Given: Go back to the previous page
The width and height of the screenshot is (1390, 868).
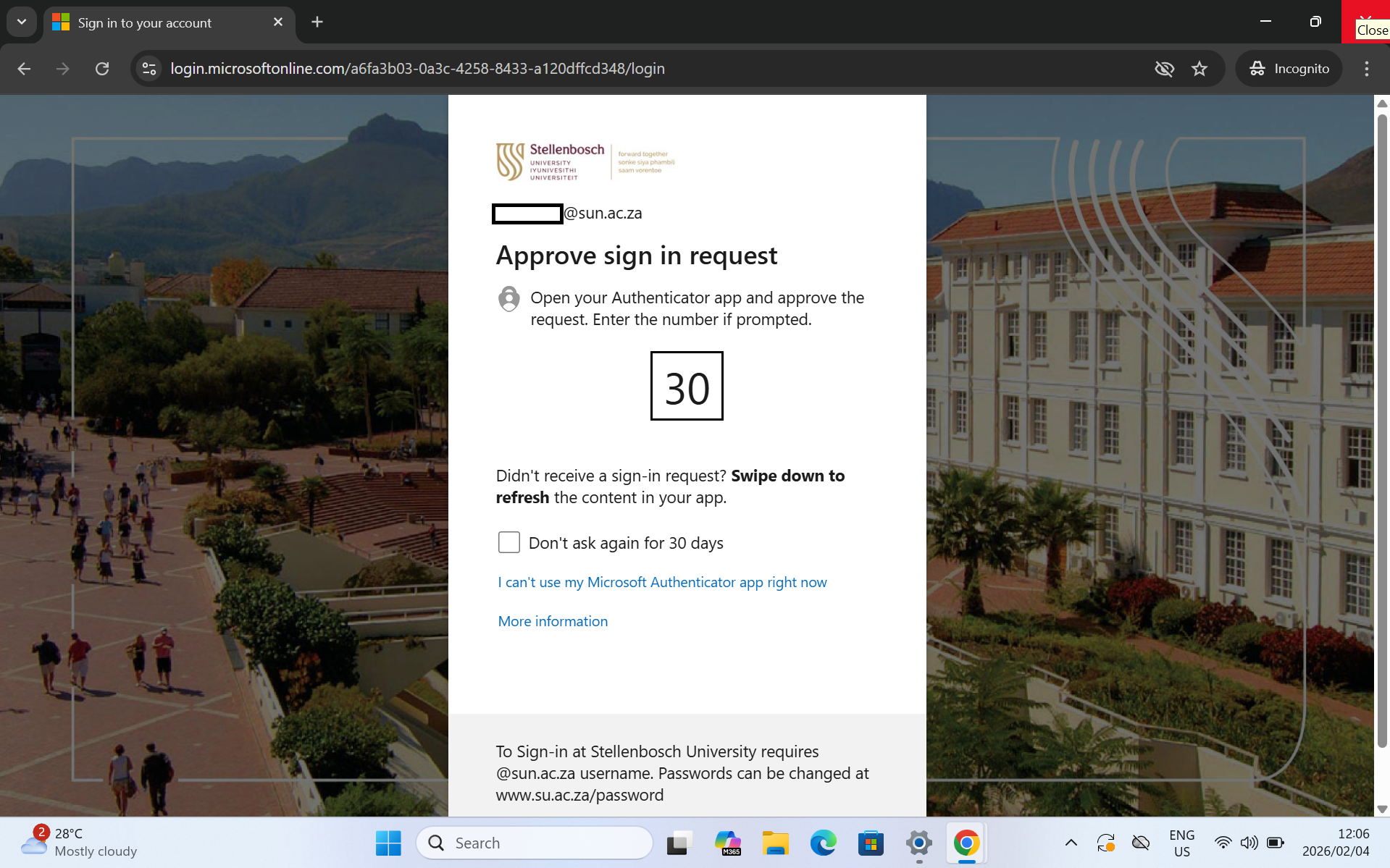Looking at the screenshot, I should coord(24,69).
